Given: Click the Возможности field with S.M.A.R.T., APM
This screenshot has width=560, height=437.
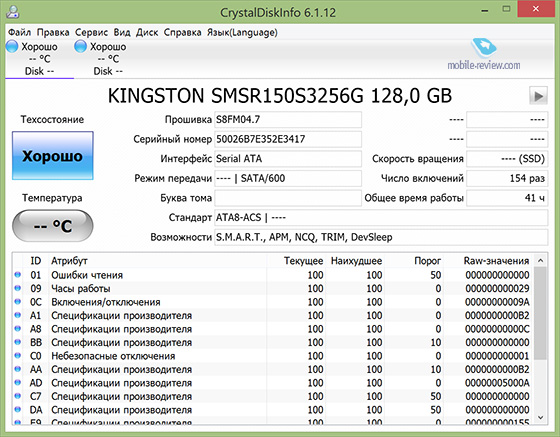Looking at the screenshot, I should click(381, 237).
